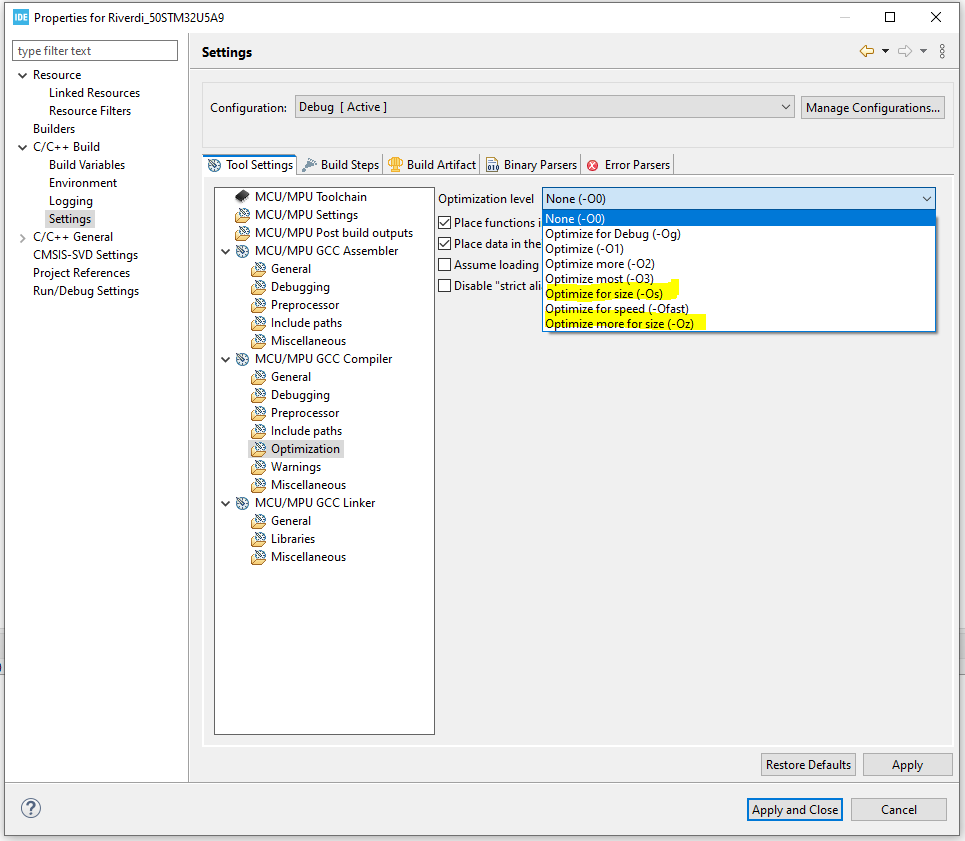This screenshot has height=841, width=965.
Task: Toggle the Place data in the checkbox
Action: [x=444, y=244]
